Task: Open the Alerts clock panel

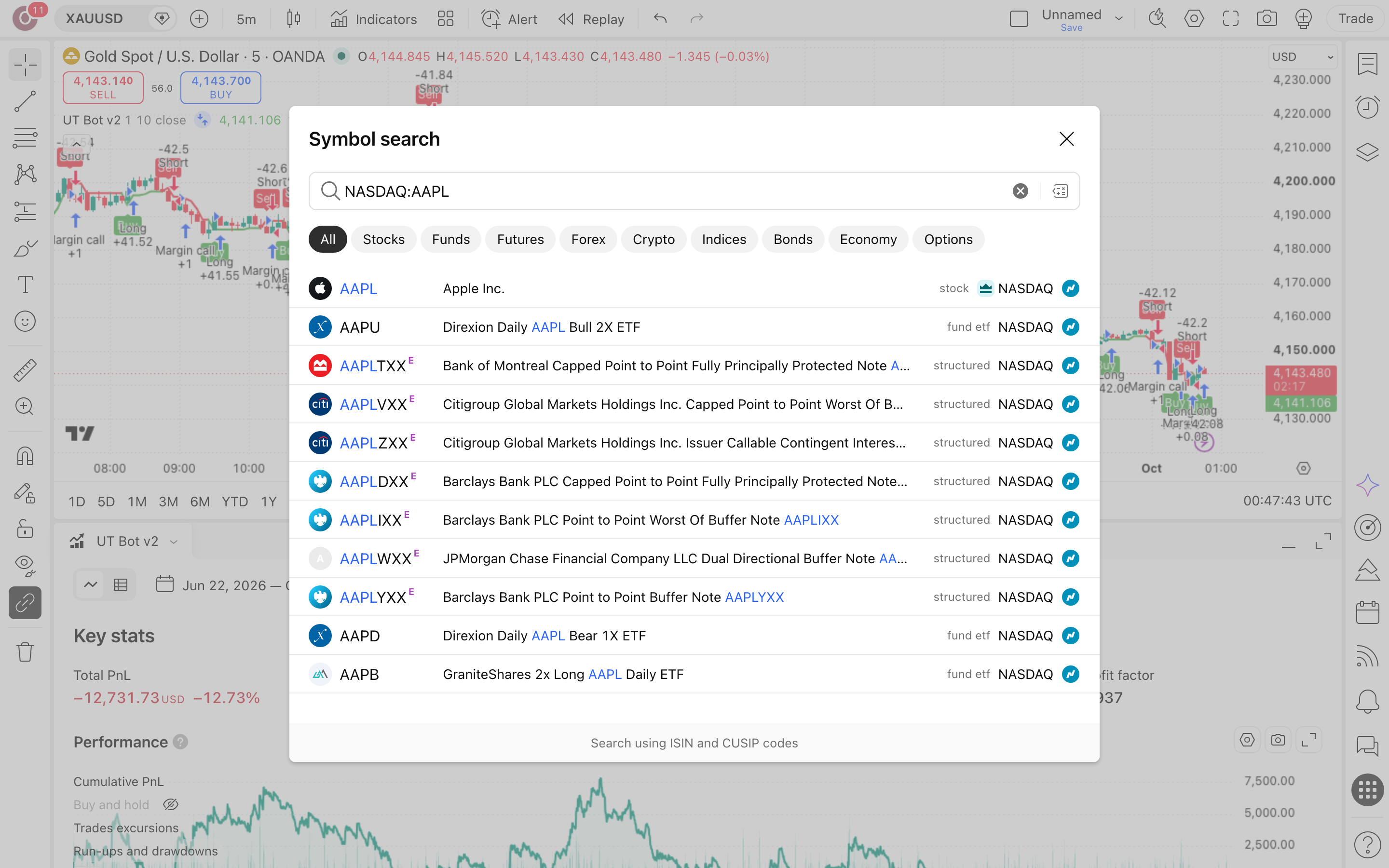Action: coord(1367,108)
